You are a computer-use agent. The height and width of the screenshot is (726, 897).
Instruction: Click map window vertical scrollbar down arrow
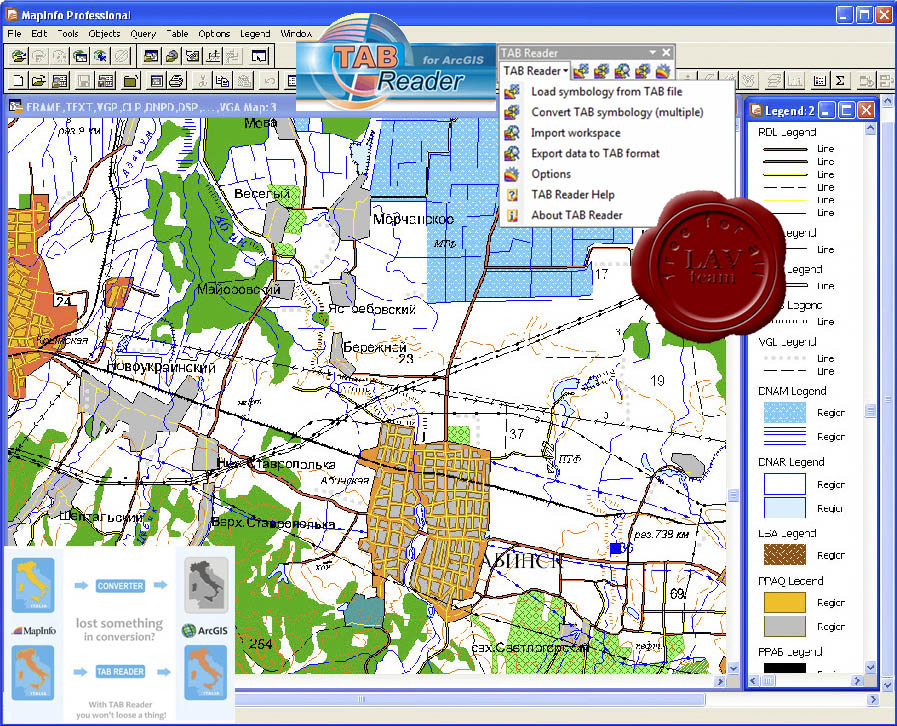pos(733,668)
